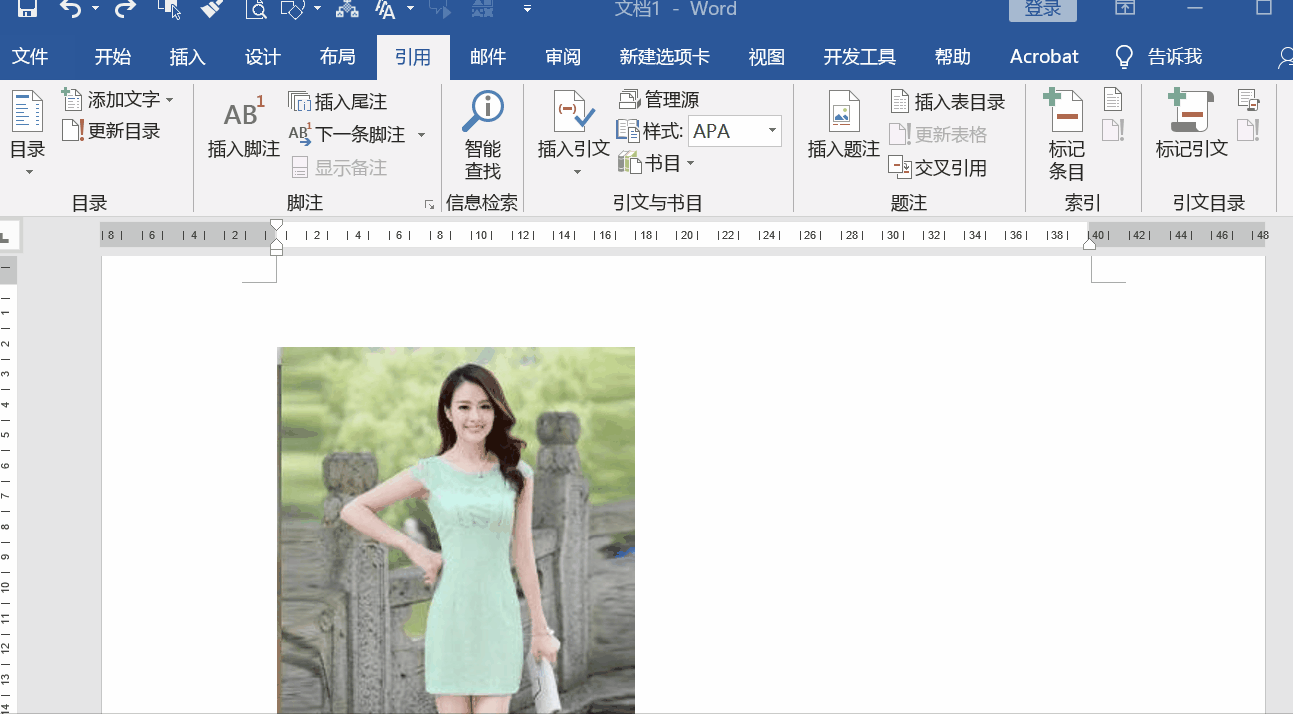Click 交叉引用 button
Image resolution: width=1293 pixels, height=714 pixels.
[x=938, y=168]
